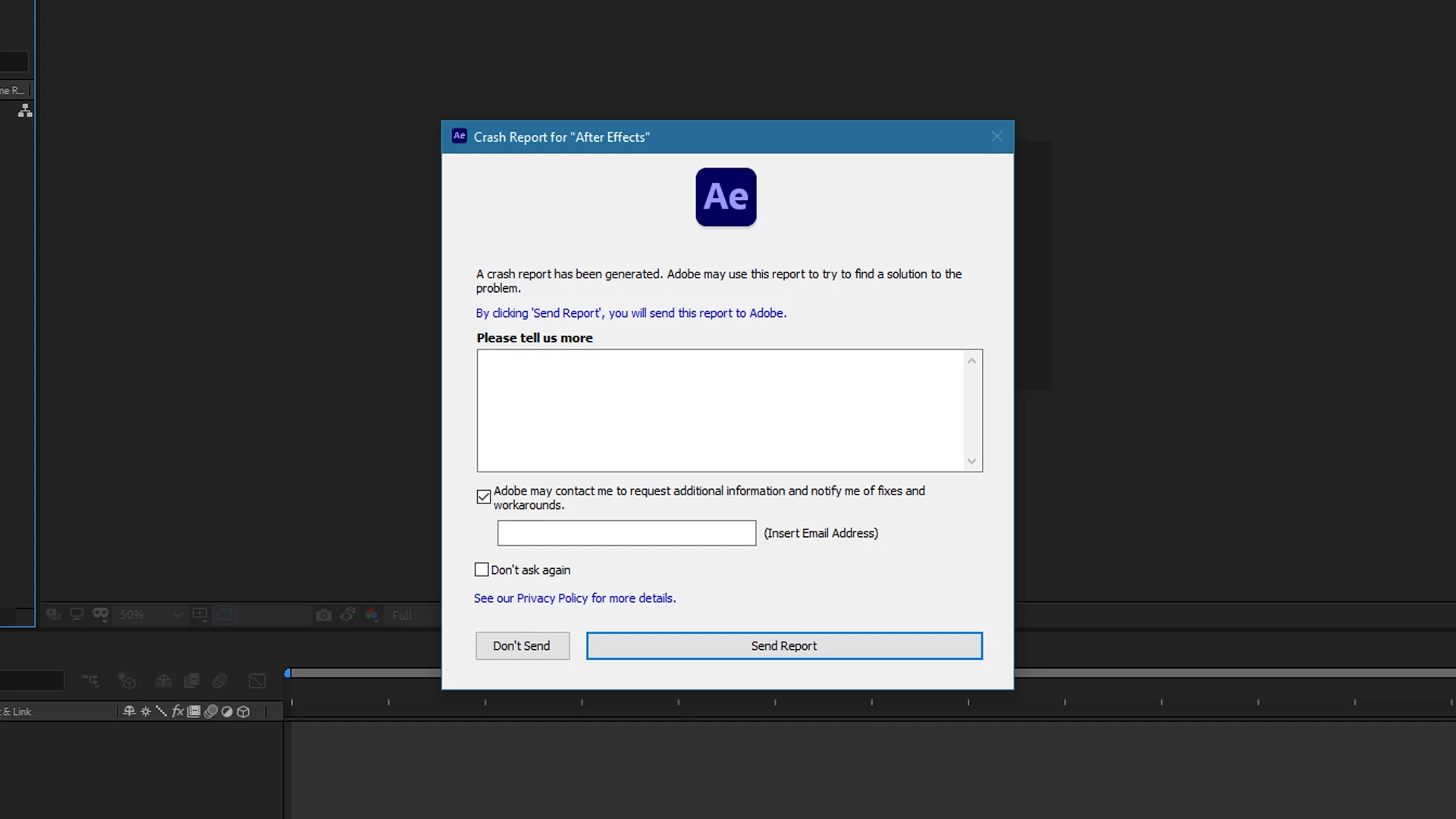This screenshot has height=819, width=1456.
Task: Click the Send Report button
Action: pyautogui.click(x=784, y=646)
